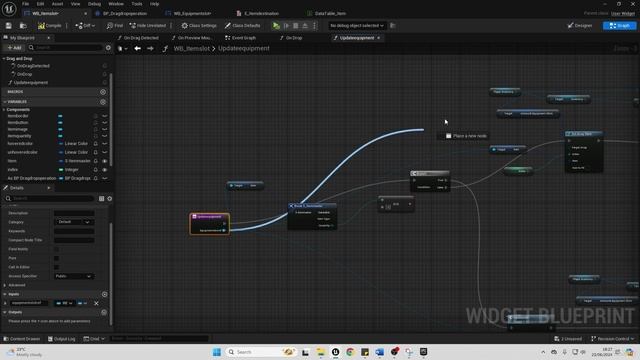This screenshot has width=640, height=360.
Task: Click the Integer type pill of index variable
Action: coord(69,170)
